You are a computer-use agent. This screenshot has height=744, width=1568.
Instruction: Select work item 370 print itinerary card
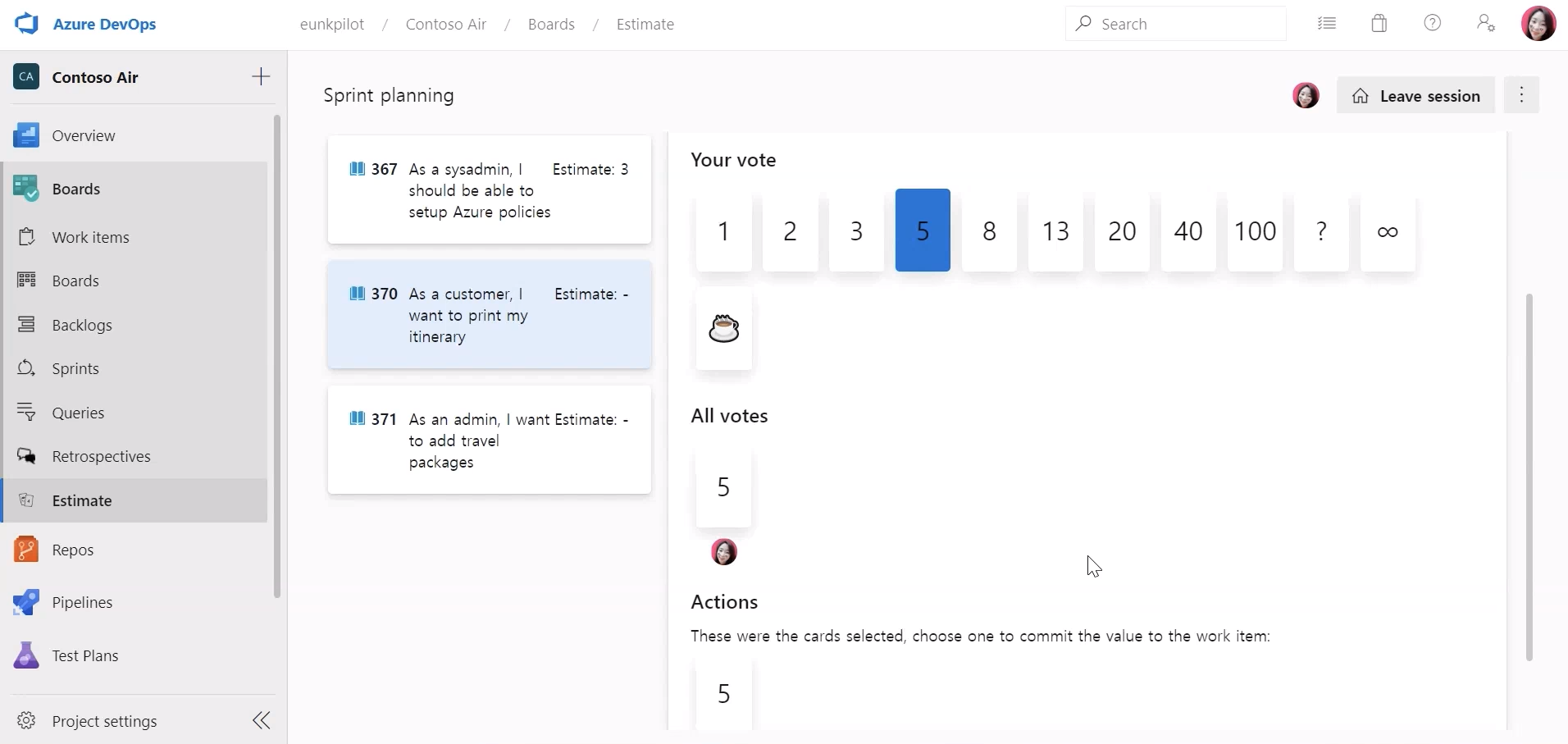(x=490, y=315)
